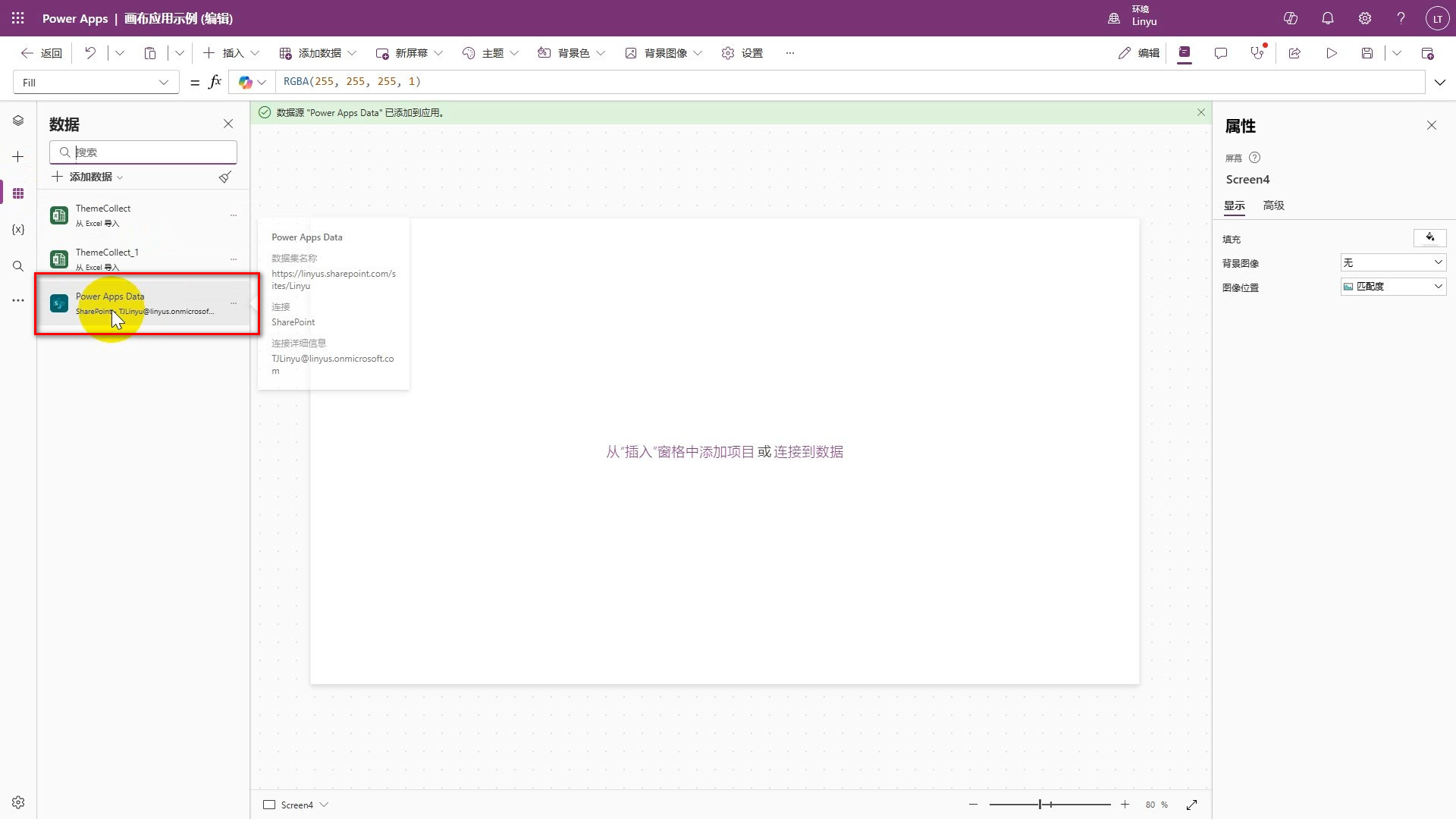Click the Undo arrow icon
The image size is (1456, 819).
pos(90,53)
